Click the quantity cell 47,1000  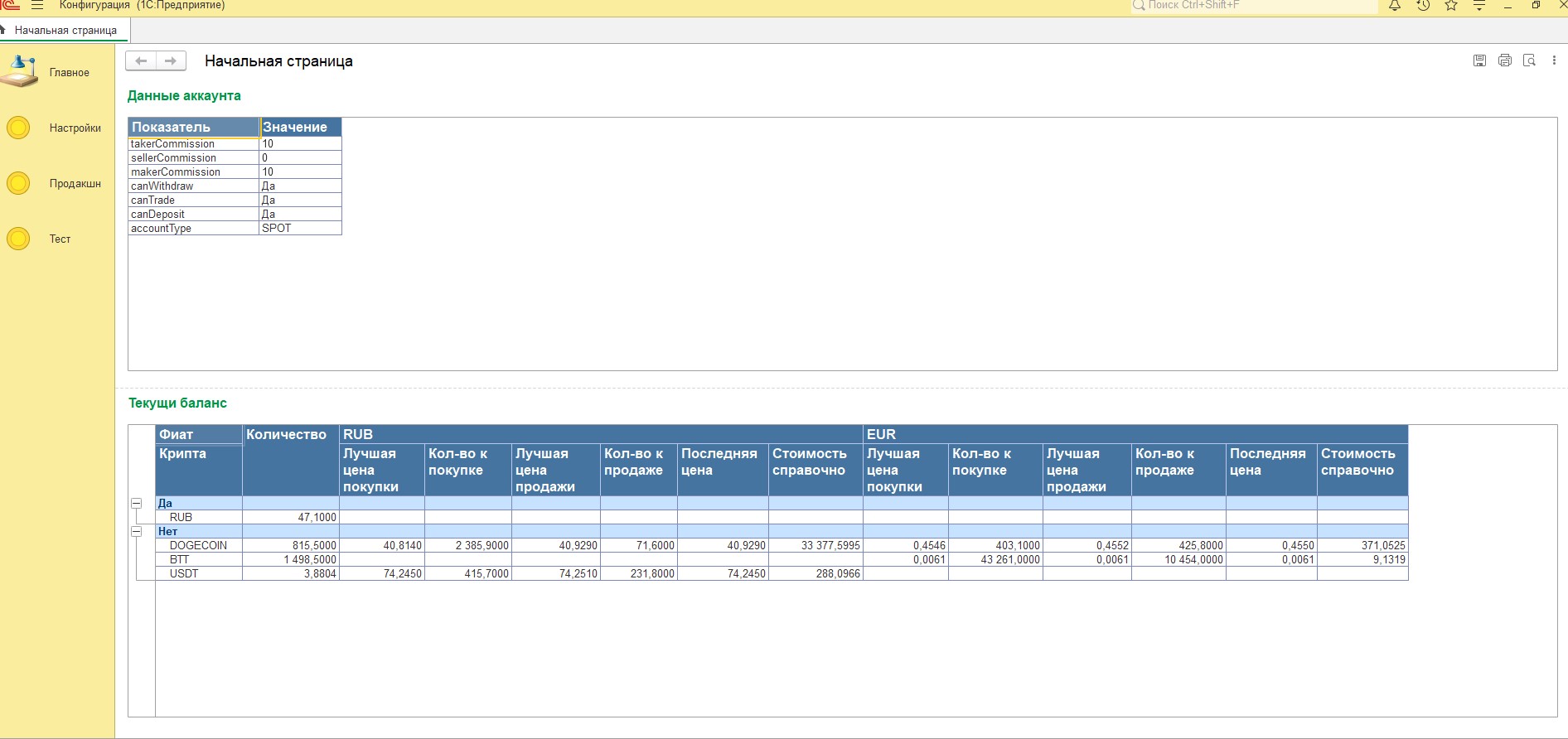pos(291,518)
